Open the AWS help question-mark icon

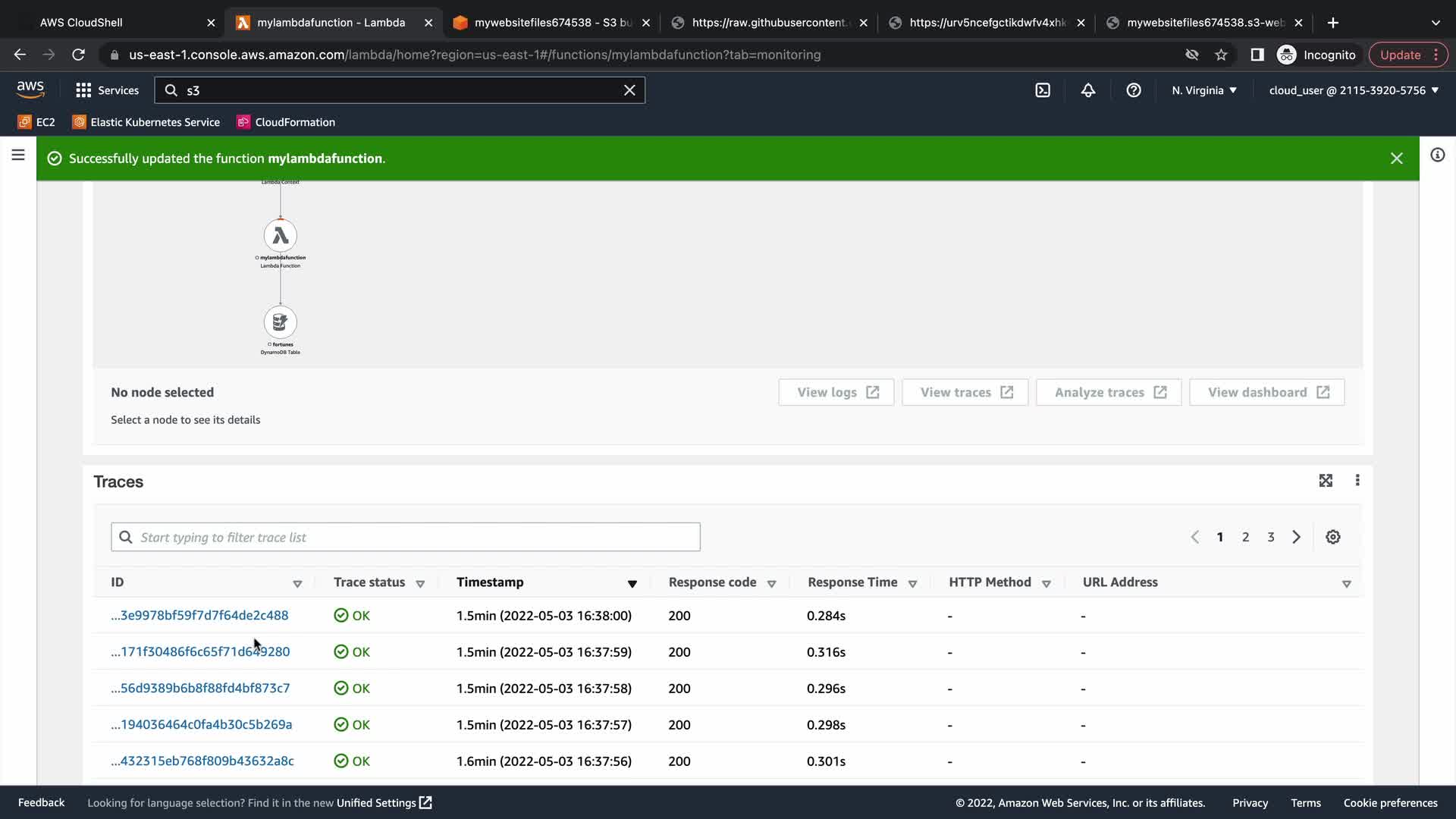(x=1134, y=90)
